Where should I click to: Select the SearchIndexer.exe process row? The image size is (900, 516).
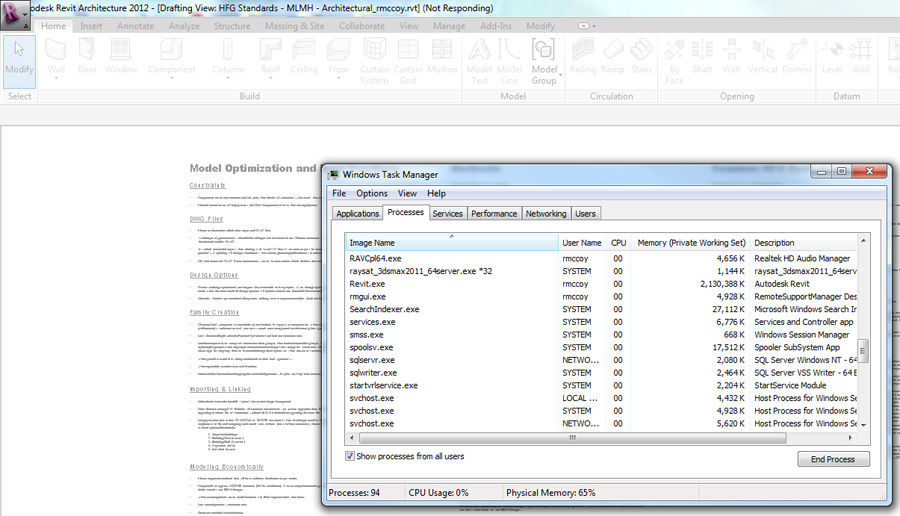(602, 309)
